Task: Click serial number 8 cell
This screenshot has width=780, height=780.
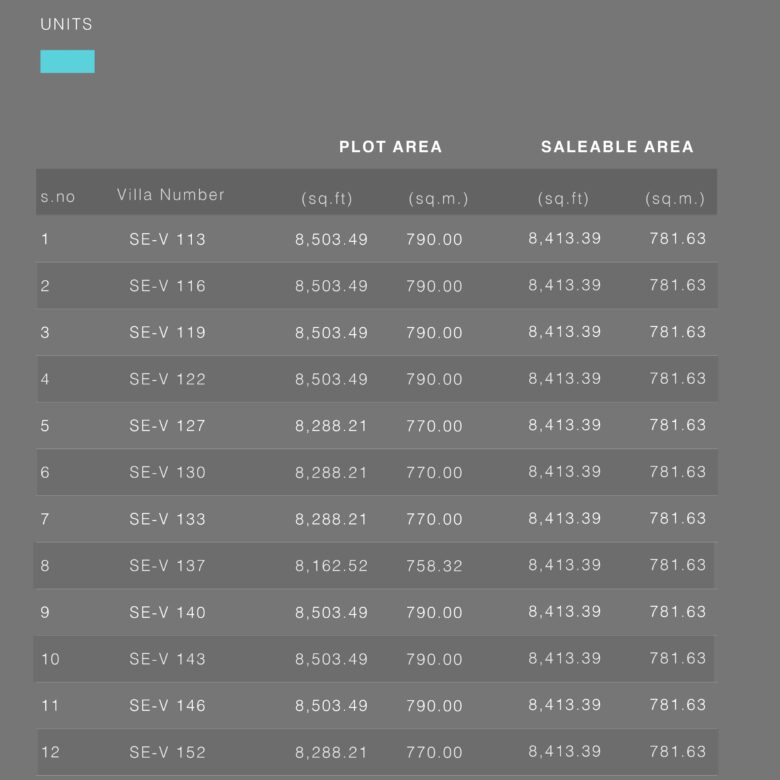Action: pyautogui.click(x=45, y=566)
